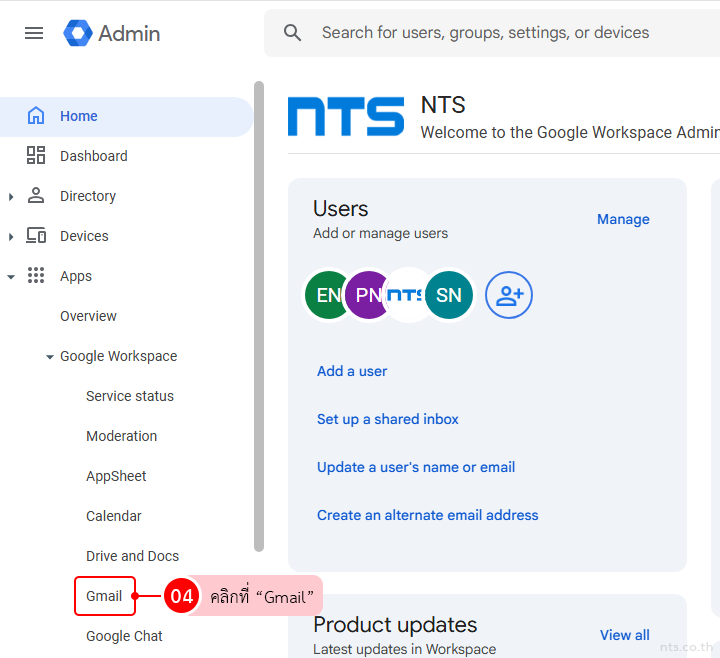Open AppSheet settings
720x658 pixels.
[116, 476]
